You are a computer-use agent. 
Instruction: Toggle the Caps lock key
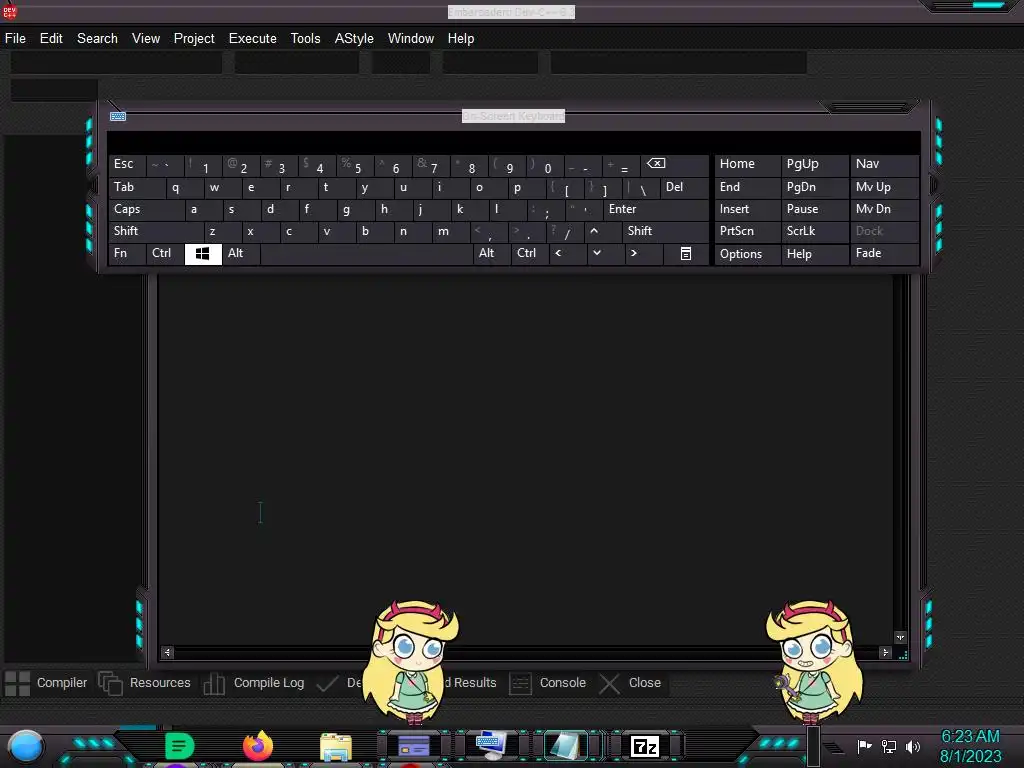point(146,210)
